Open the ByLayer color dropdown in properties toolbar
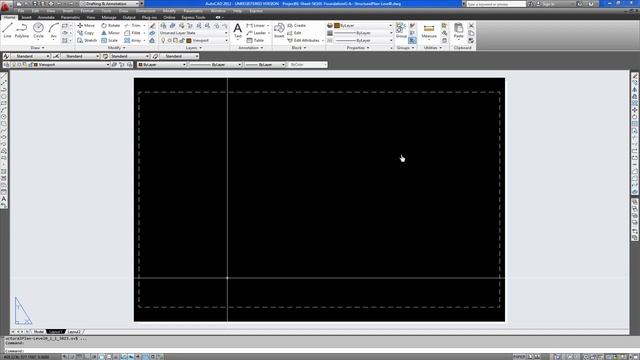Image resolution: width=640 pixels, height=360 pixels. pyautogui.click(x=162, y=64)
